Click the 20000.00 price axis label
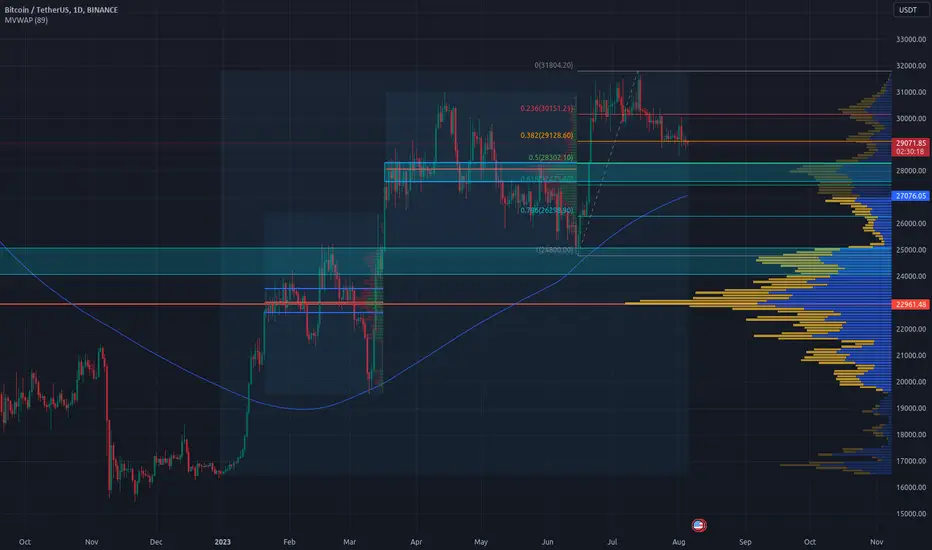This screenshot has width=932, height=550. (x=911, y=382)
